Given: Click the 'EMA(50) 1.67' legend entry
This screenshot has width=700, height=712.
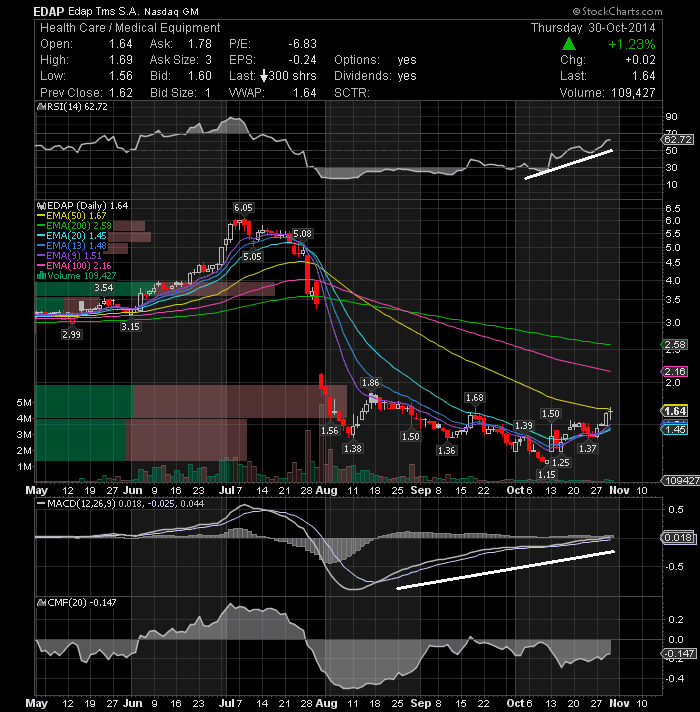Looking at the screenshot, I should (x=72, y=216).
